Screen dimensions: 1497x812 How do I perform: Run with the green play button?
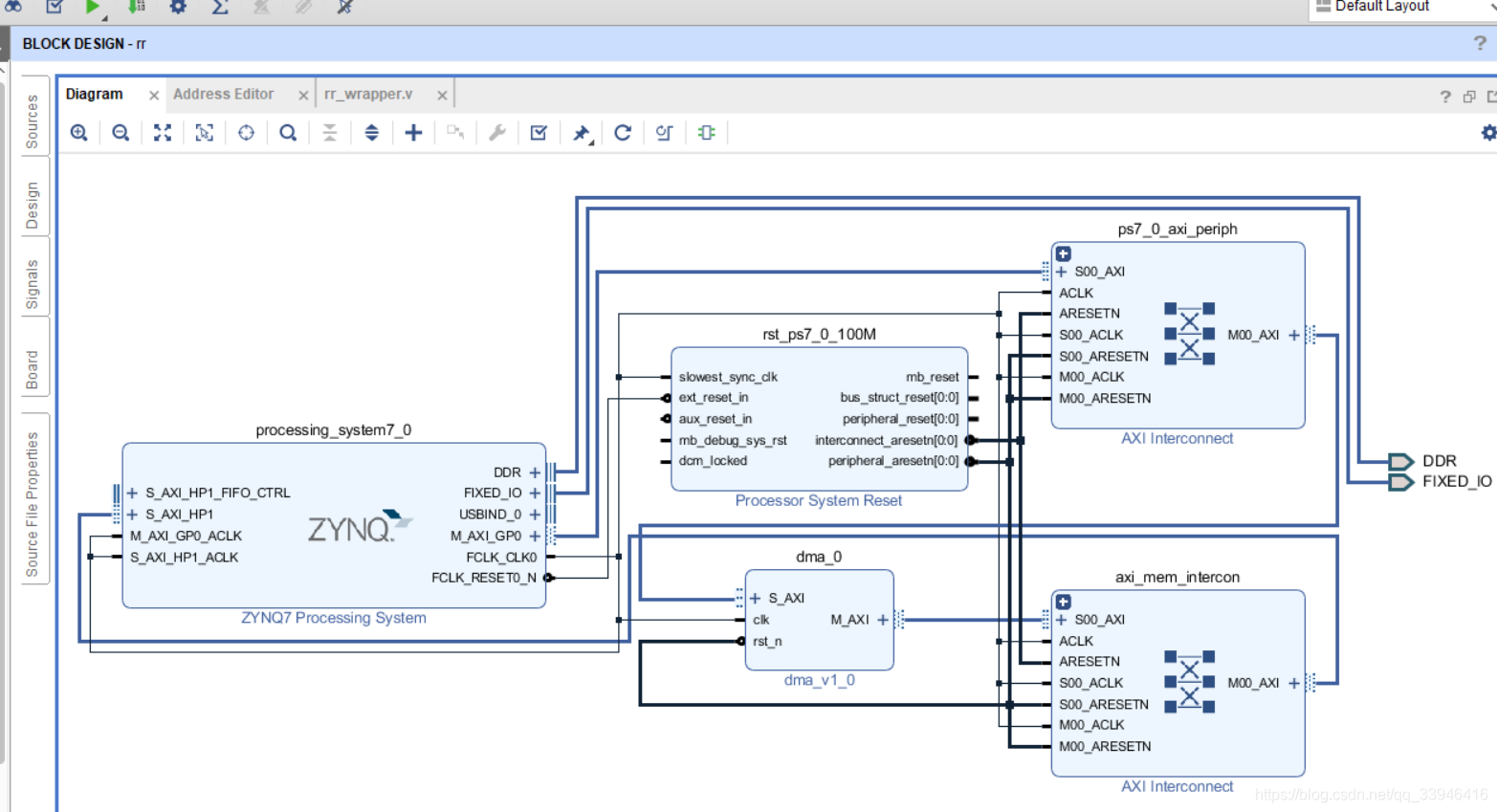[x=93, y=8]
